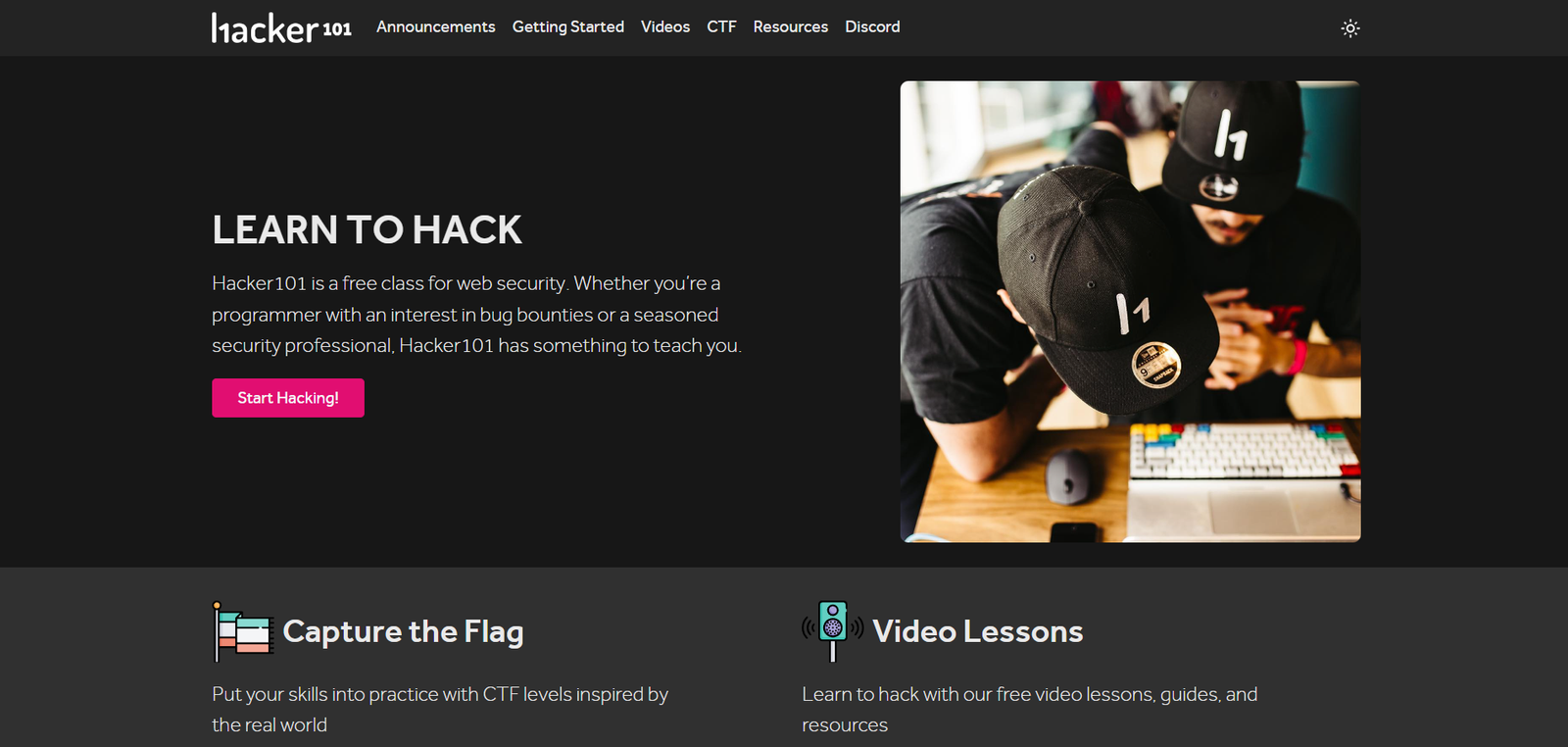1568x747 pixels.
Task: Click the hackers with caps photo
Action: [1130, 312]
